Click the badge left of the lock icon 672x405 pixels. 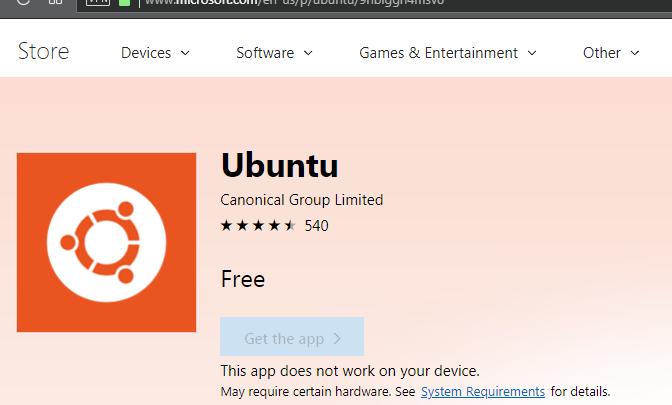(x=98, y=3)
